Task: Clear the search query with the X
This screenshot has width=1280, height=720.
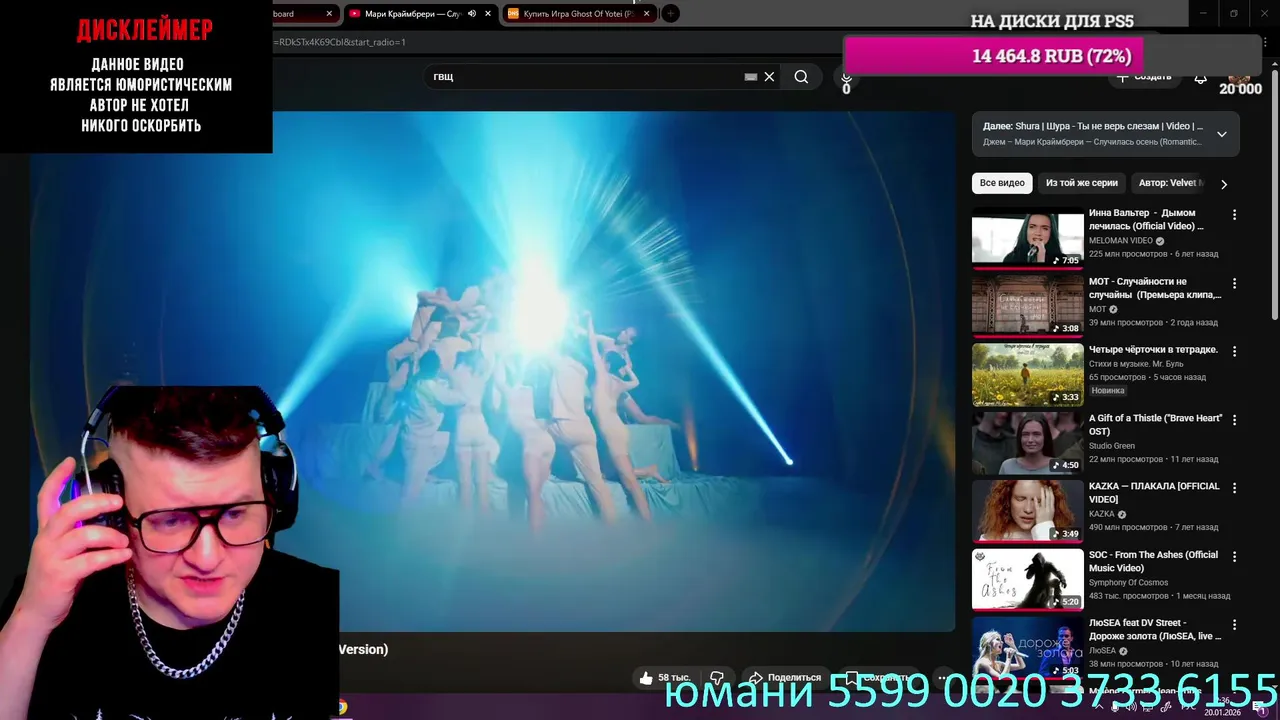Action: tap(769, 77)
